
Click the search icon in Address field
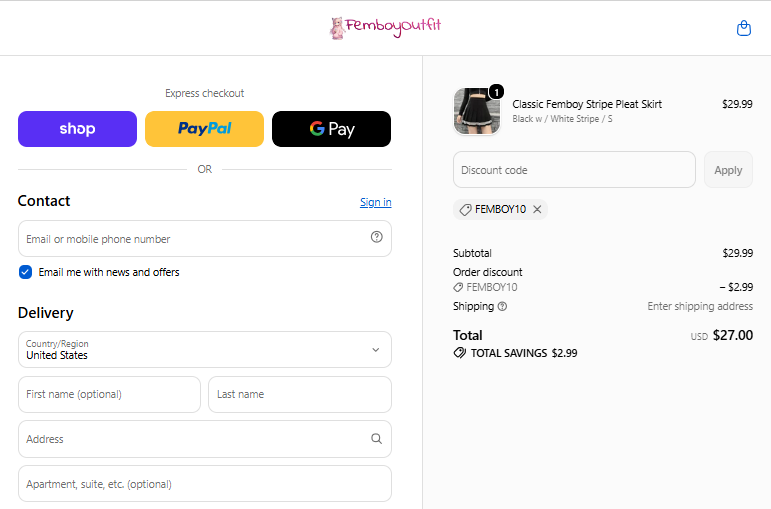[376, 439]
